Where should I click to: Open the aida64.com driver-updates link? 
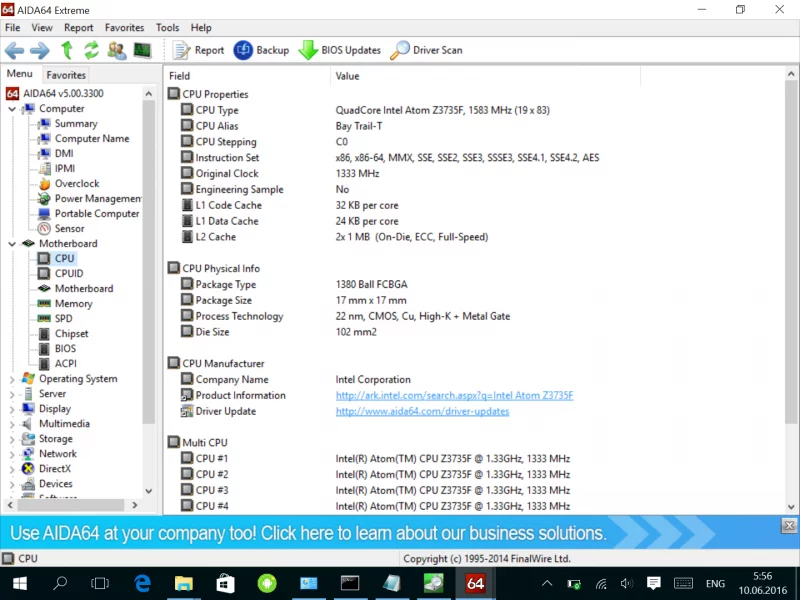click(422, 412)
